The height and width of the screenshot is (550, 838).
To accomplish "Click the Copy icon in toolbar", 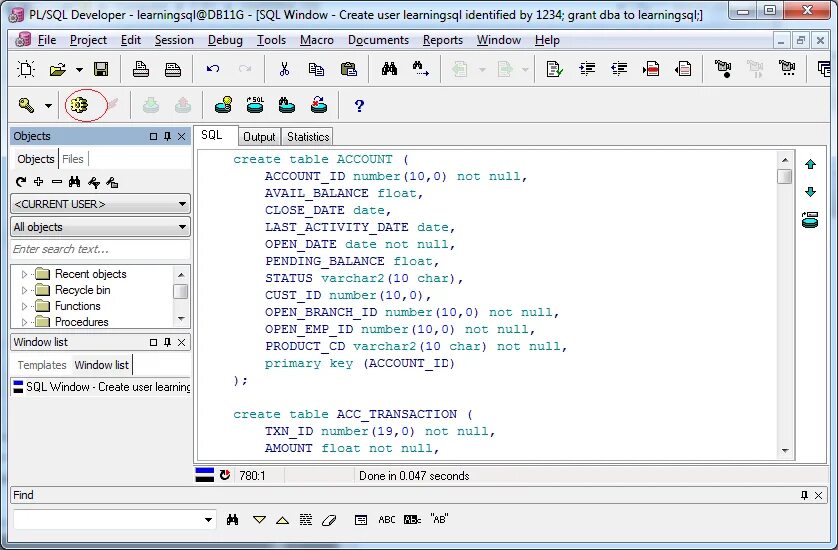I will click(x=316, y=69).
